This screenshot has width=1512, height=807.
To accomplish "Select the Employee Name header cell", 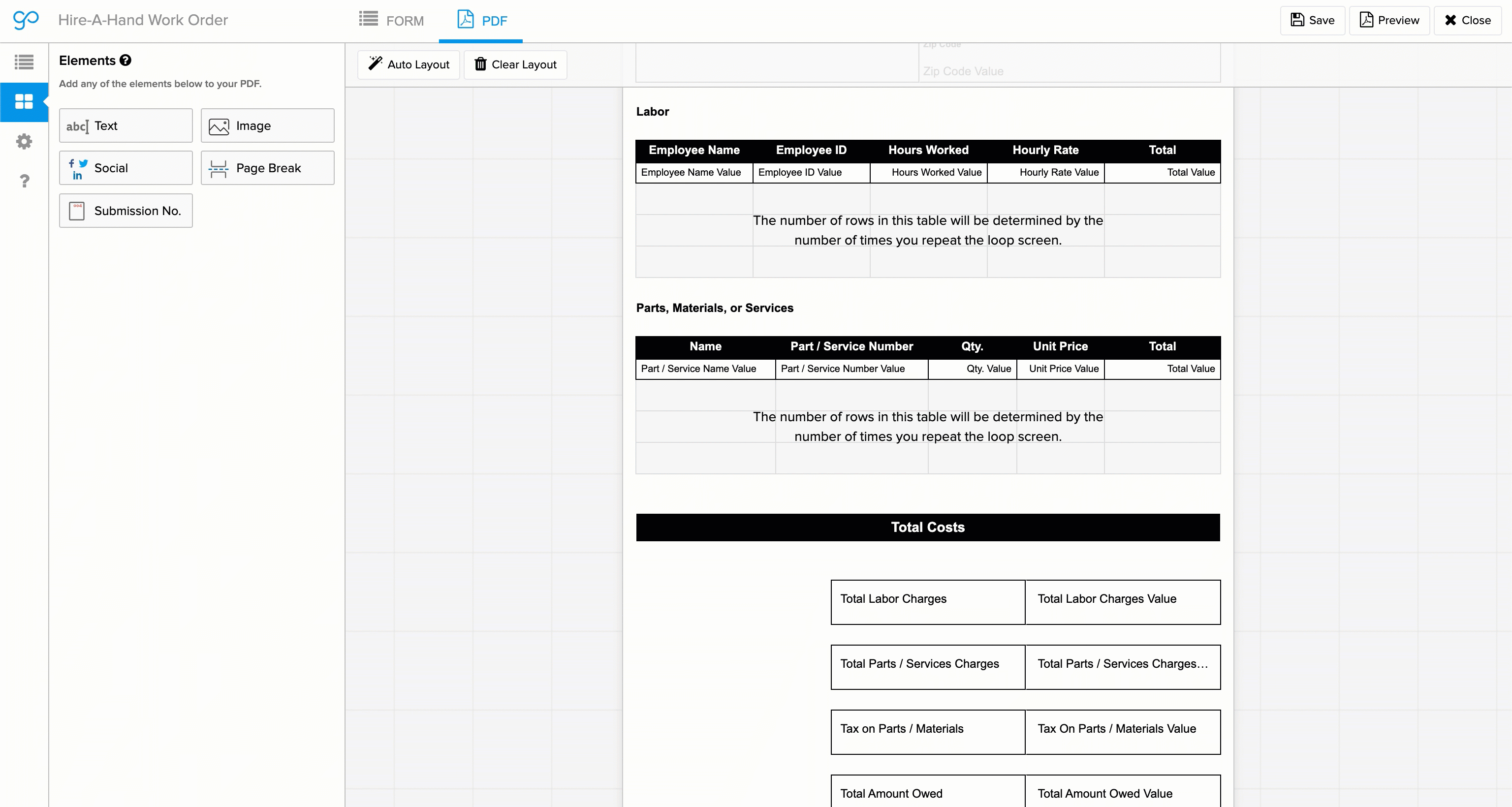I will [694, 150].
